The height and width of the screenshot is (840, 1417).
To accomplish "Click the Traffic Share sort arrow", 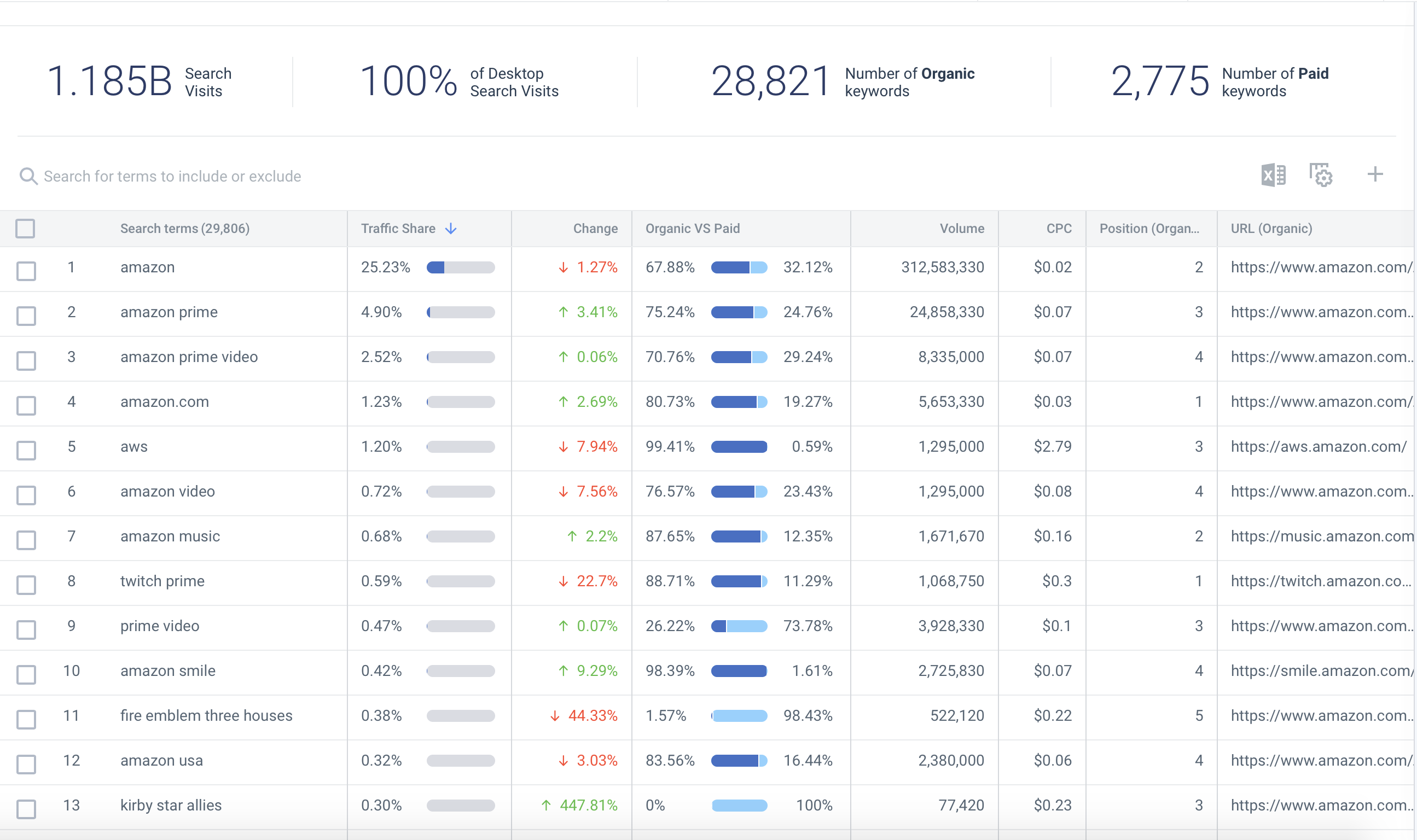I will click(x=451, y=229).
